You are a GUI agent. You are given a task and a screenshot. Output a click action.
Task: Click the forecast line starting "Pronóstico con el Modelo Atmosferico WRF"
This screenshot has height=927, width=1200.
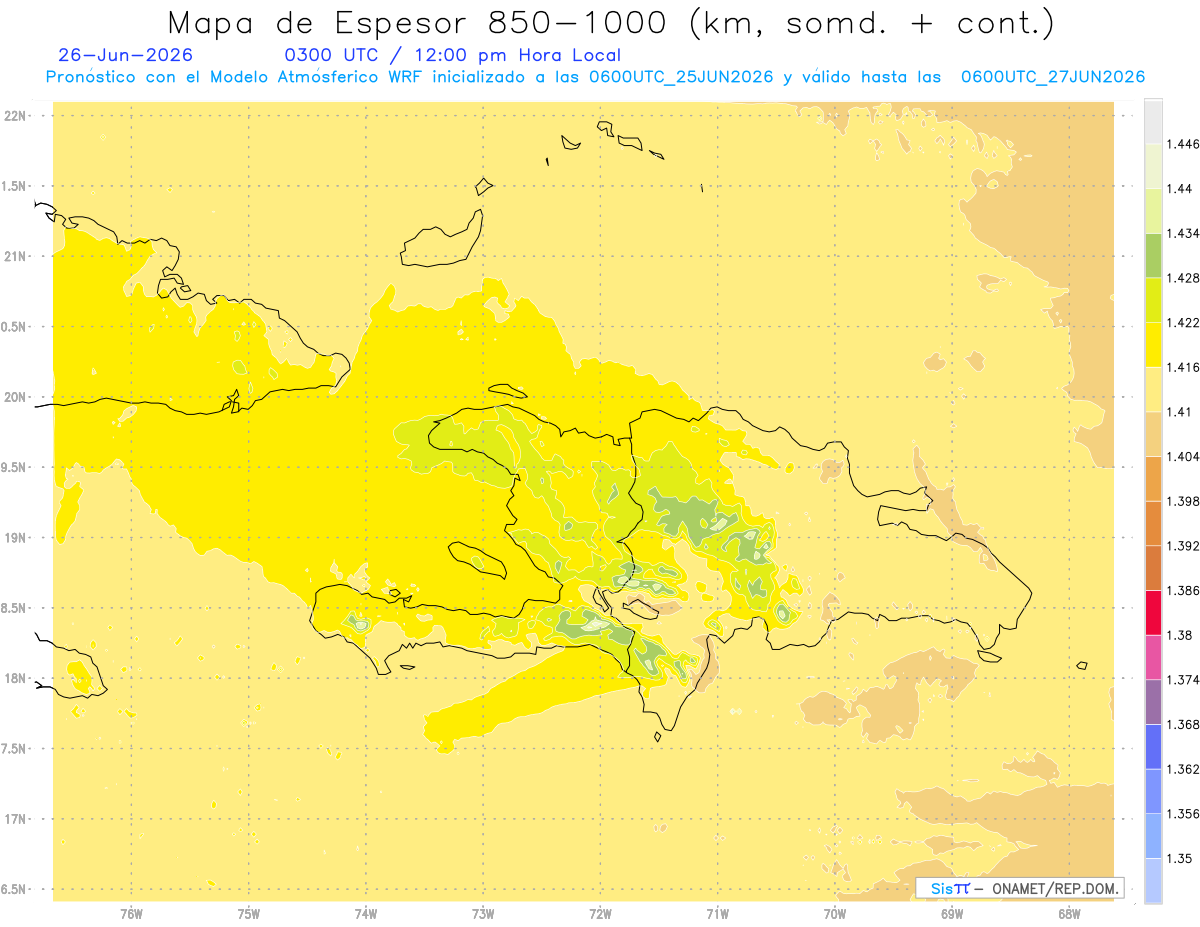[595, 77]
